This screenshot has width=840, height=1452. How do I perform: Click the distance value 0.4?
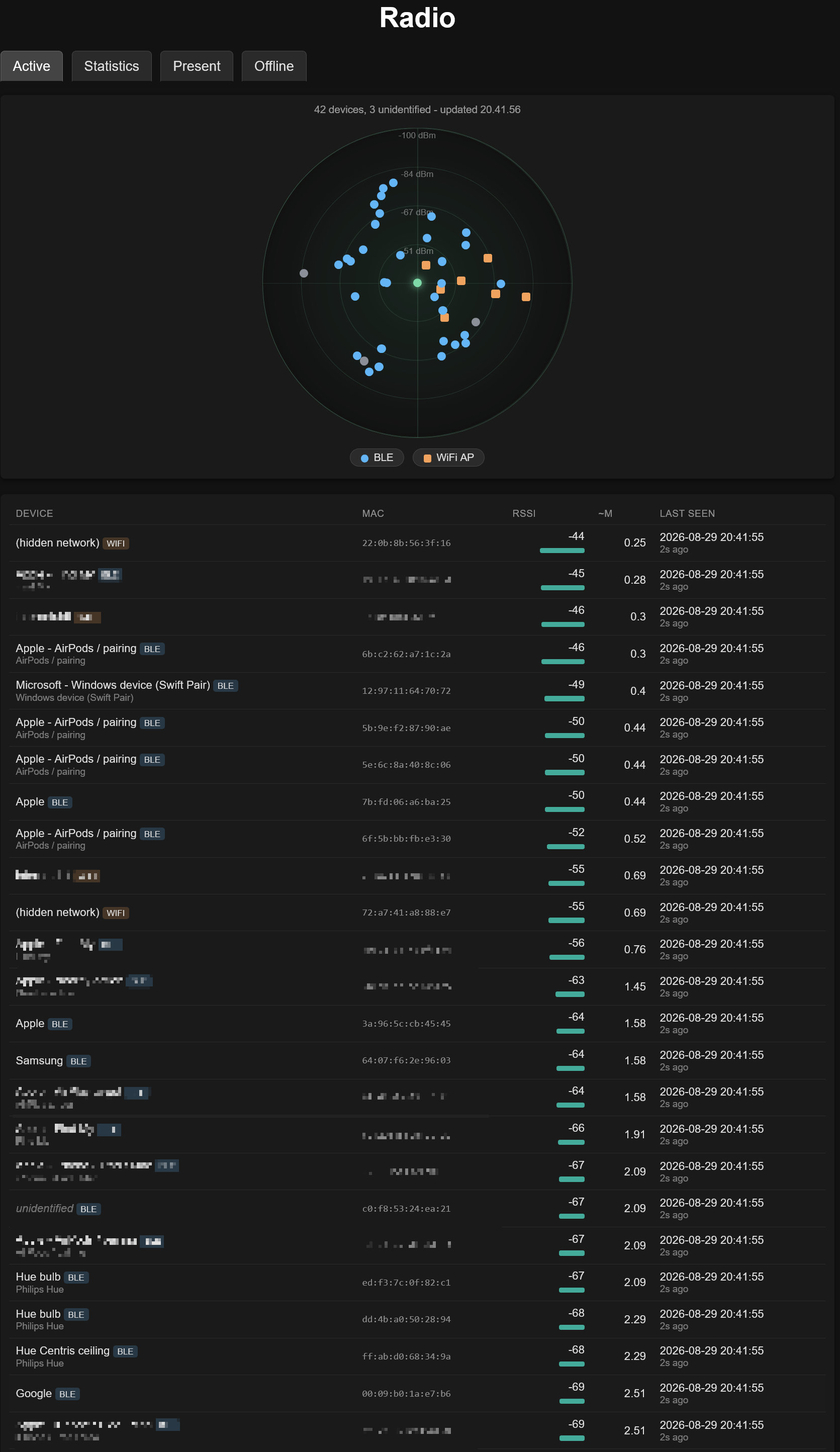638,691
